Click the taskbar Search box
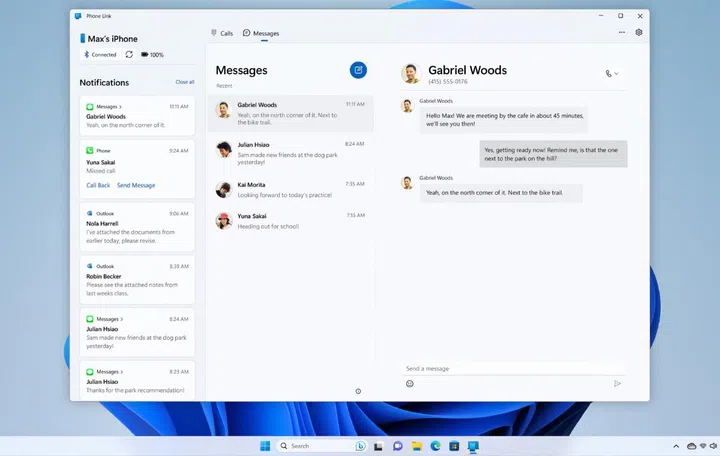The height and width of the screenshot is (456, 720). 321,446
